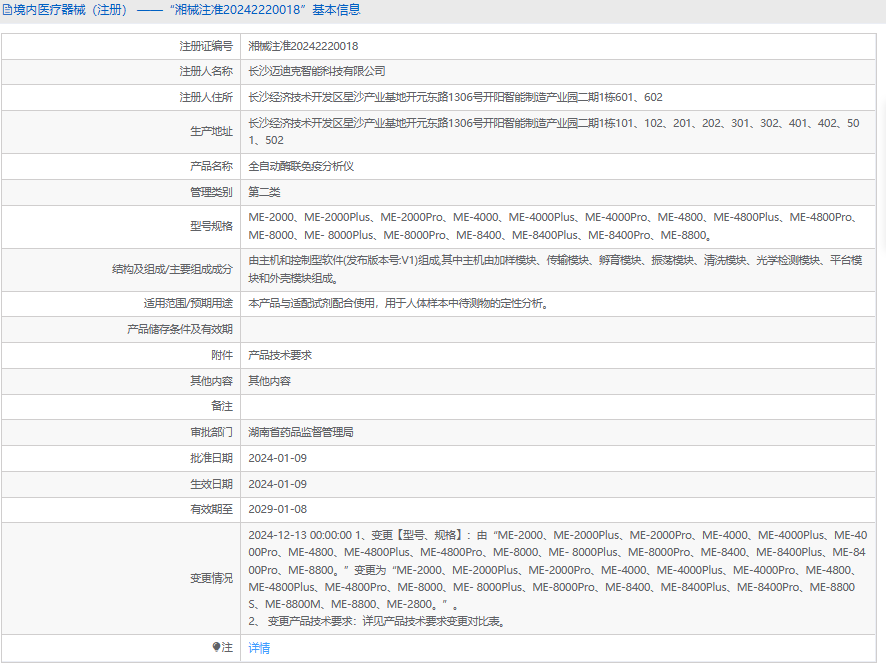Image resolution: width=886 pixels, height=668 pixels.
Task: Open the 产品技术要求 attachment
Action: click(x=280, y=355)
